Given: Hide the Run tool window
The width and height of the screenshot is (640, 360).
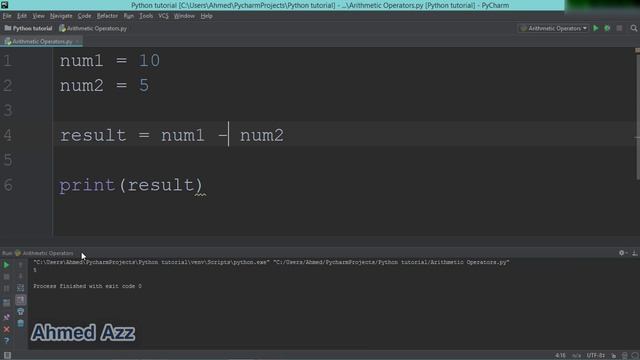Looking at the screenshot, I should tap(635, 253).
